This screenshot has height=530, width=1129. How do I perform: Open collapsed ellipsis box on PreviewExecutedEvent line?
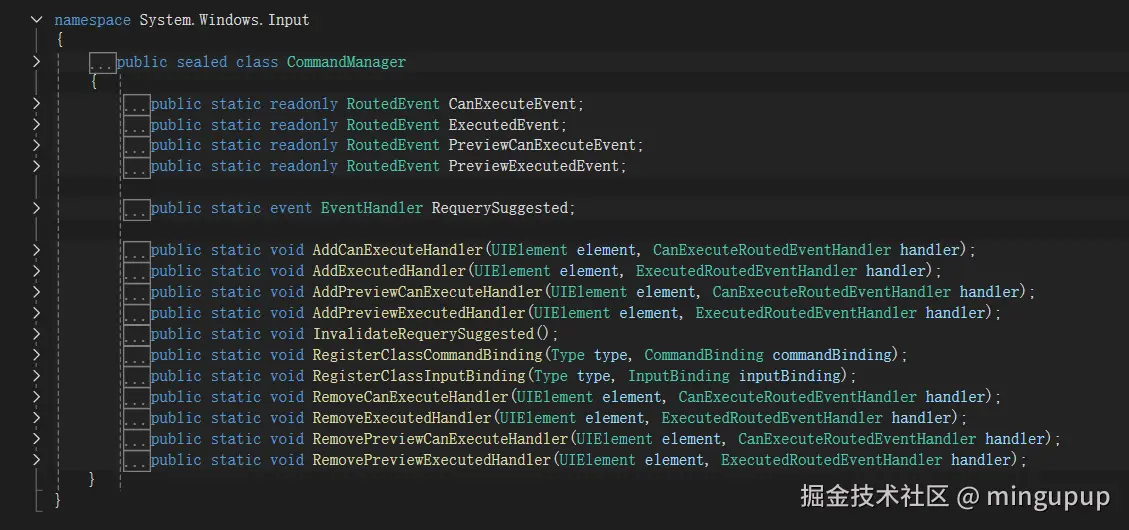[136, 167]
